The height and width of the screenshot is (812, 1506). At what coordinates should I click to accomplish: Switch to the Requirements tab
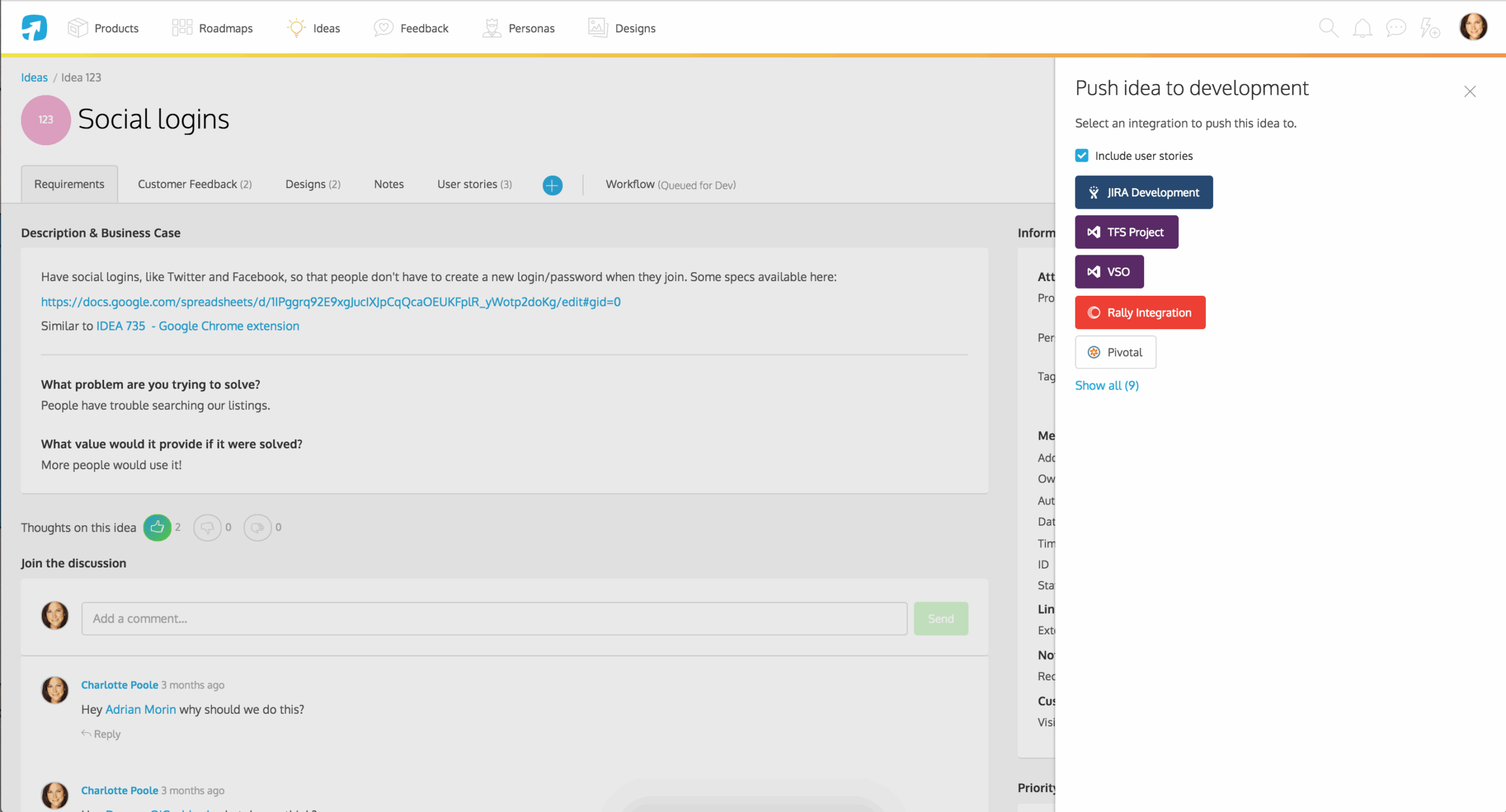pyautogui.click(x=69, y=184)
